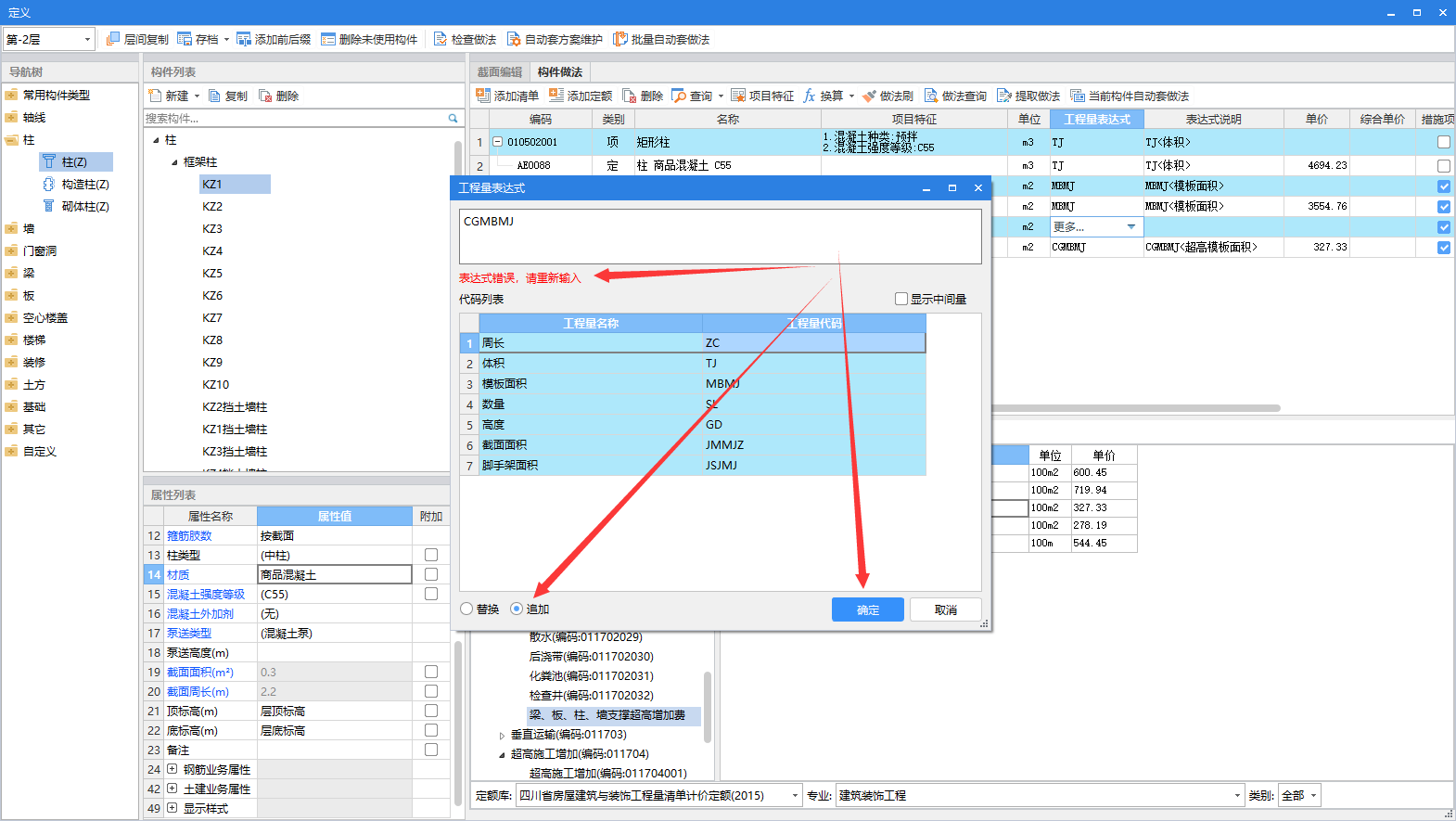Screen dimensions: 1456x821
Task: Select the 替换 radio button
Action: tap(466, 609)
